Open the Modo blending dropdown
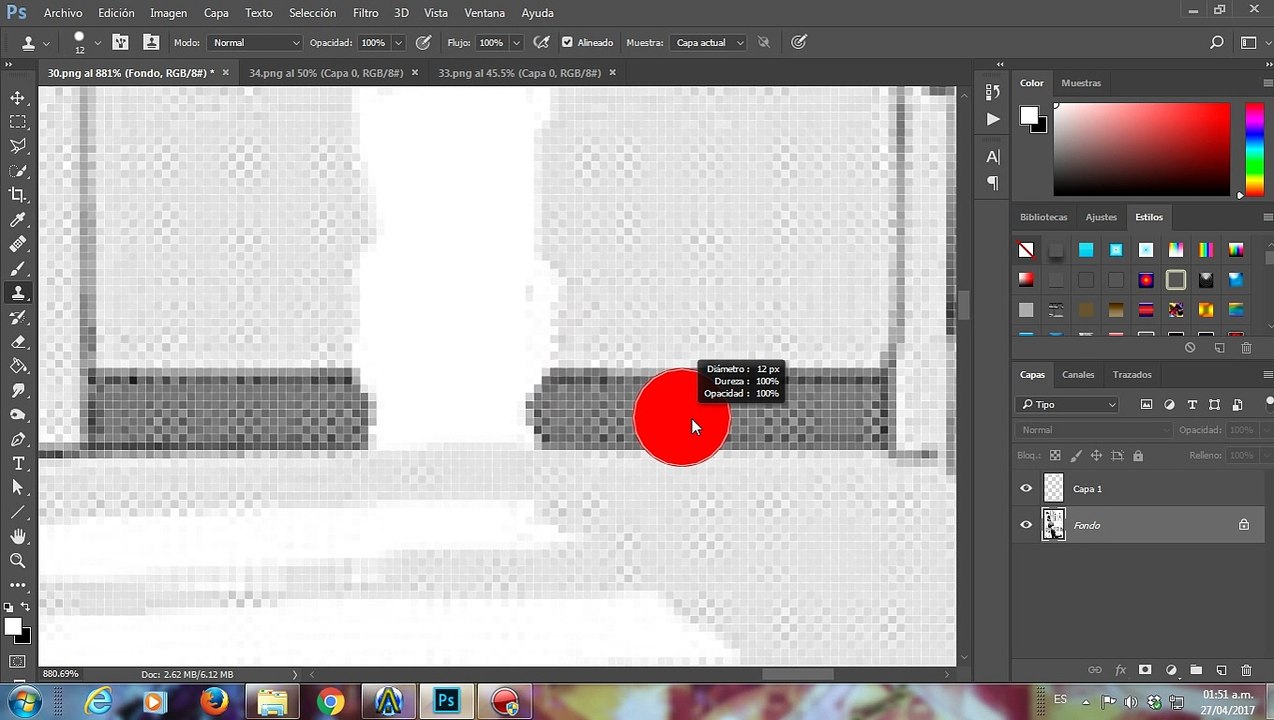This screenshot has width=1274, height=720. click(x=255, y=42)
